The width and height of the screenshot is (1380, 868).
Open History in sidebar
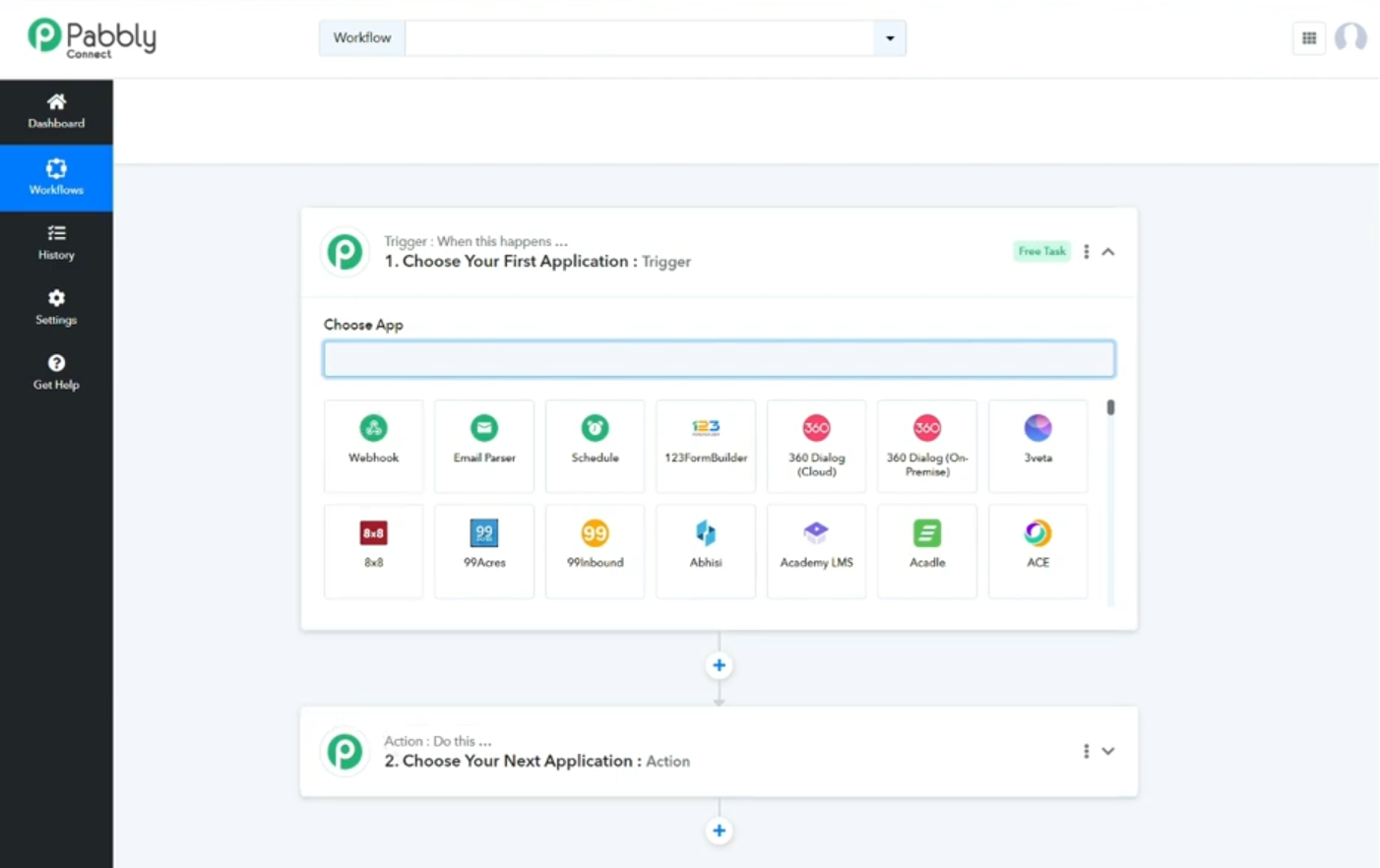click(56, 242)
